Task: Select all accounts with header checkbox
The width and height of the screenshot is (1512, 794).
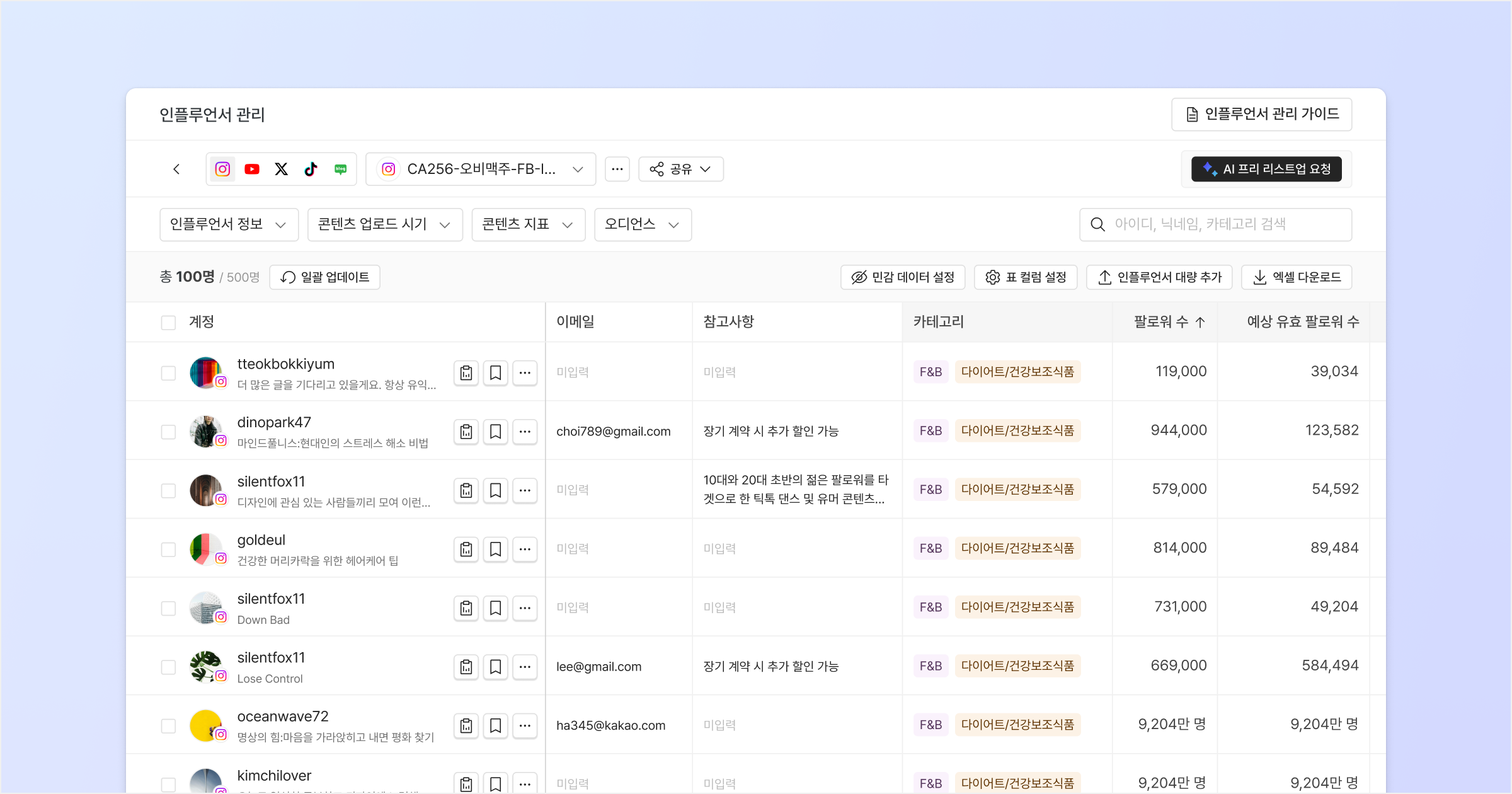Action: pos(168,323)
